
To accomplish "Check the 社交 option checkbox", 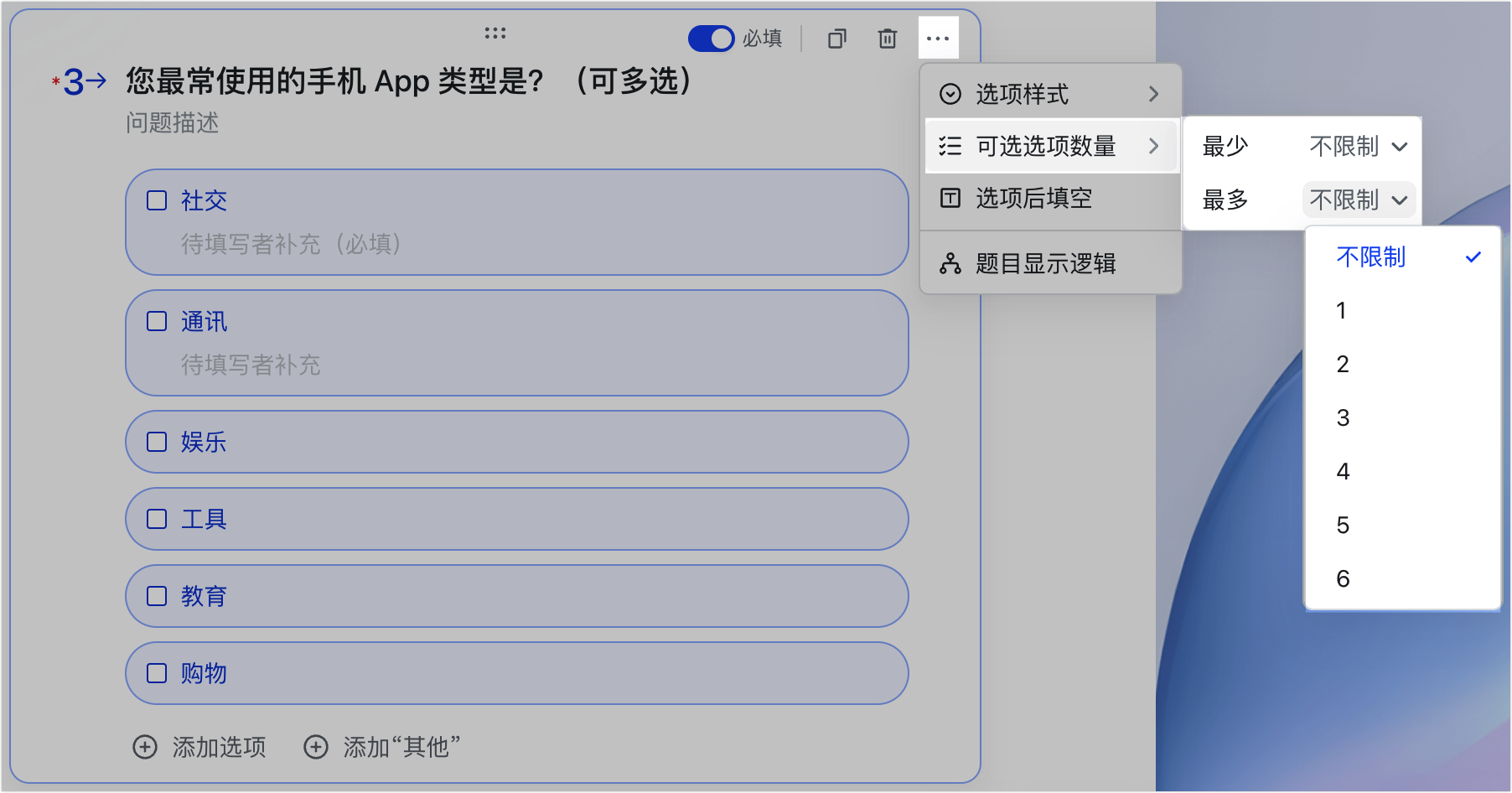I will click(157, 200).
